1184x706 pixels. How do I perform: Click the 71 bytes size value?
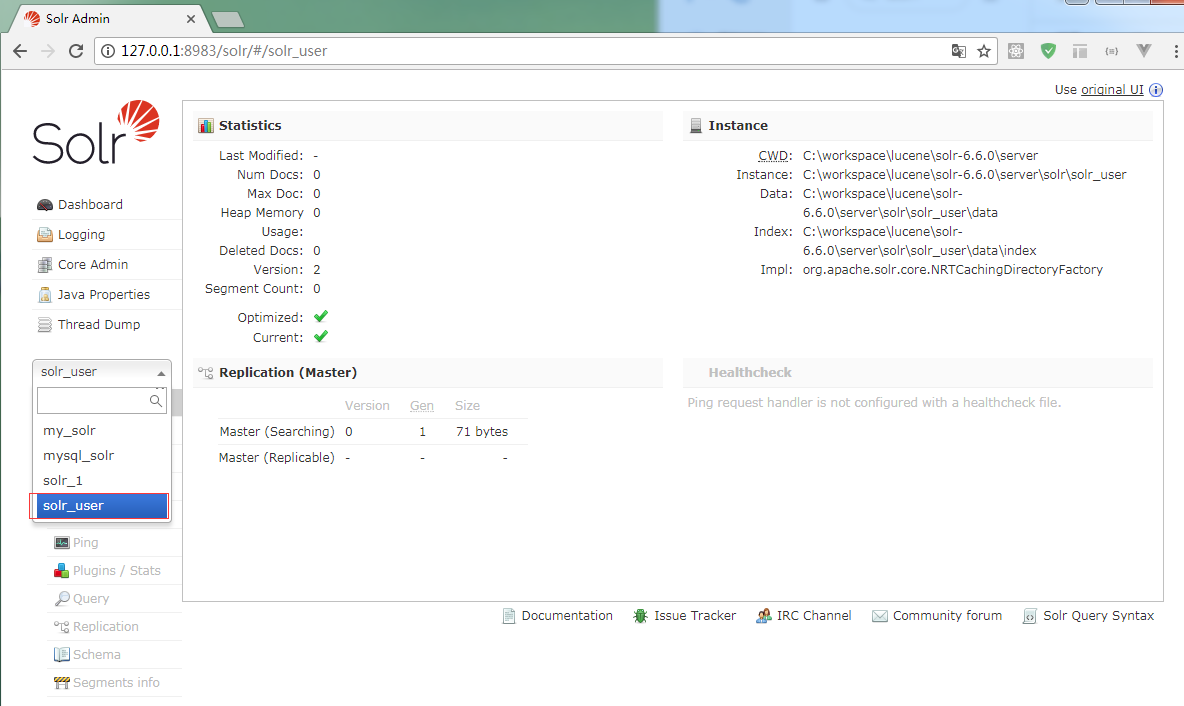482,432
